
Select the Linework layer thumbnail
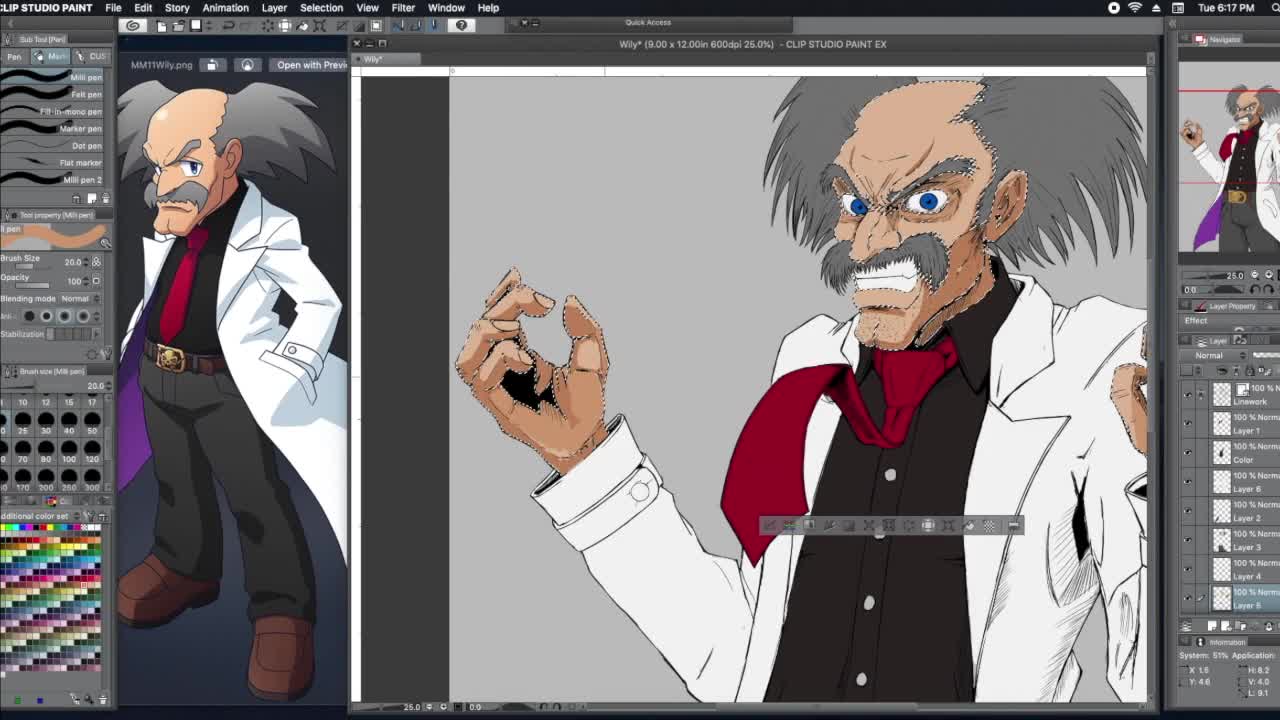1222,395
